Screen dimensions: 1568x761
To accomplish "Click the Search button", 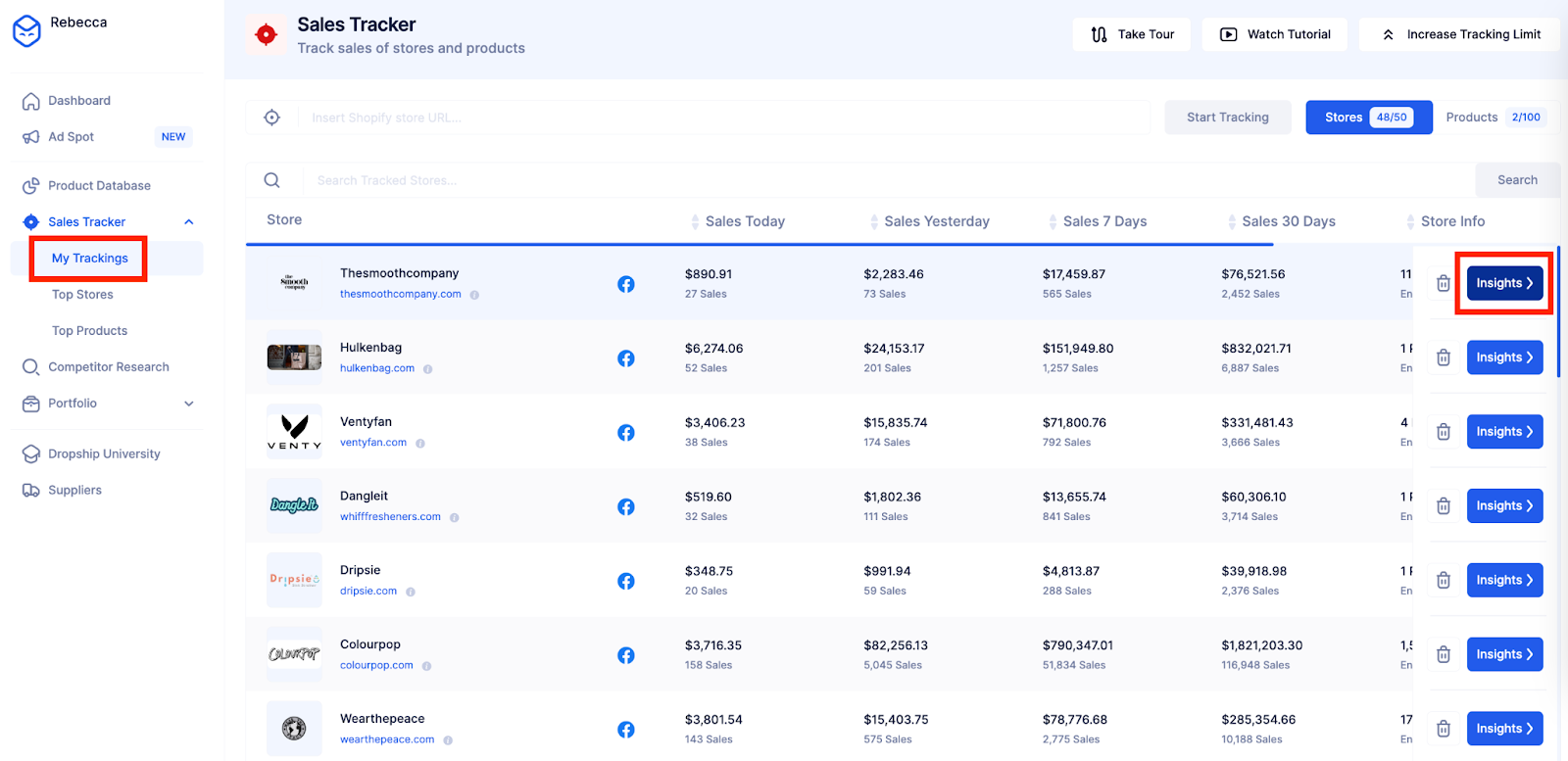I will pos(1517,180).
